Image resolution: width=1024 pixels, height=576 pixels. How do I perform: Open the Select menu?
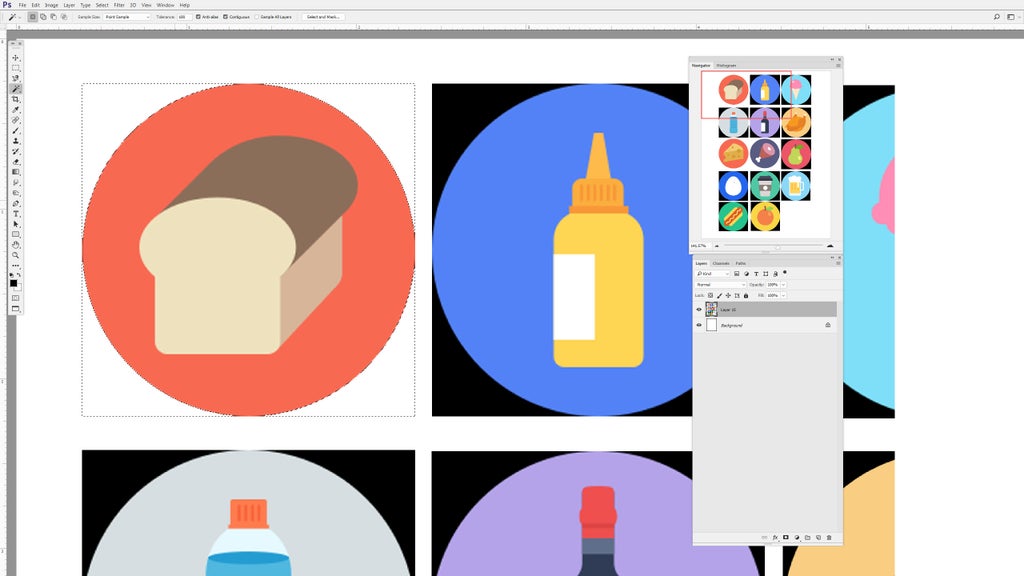tap(102, 5)
